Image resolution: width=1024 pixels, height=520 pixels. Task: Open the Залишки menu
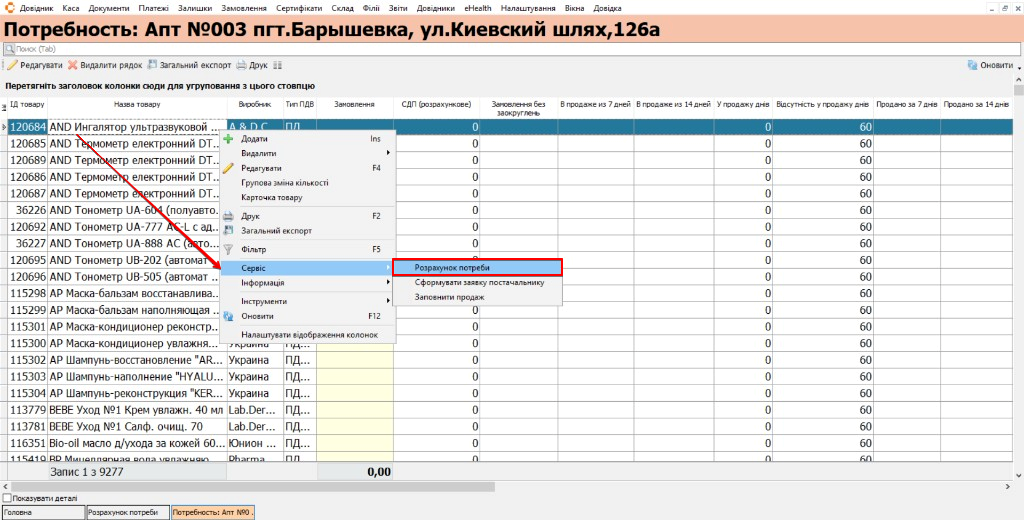(x=195, y=8)
